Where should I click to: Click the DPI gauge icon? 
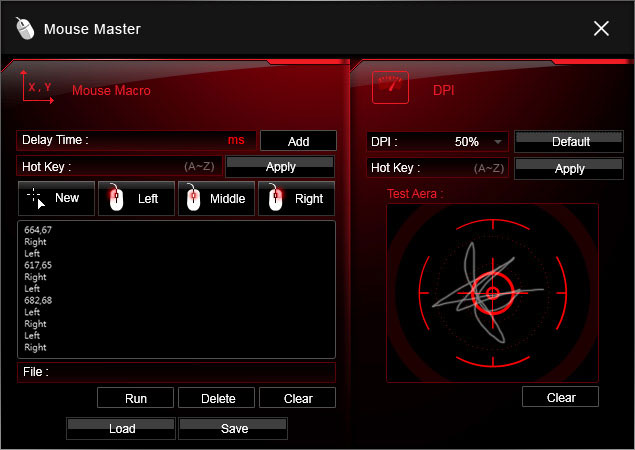pyautogui.click(x=390, y=88)
